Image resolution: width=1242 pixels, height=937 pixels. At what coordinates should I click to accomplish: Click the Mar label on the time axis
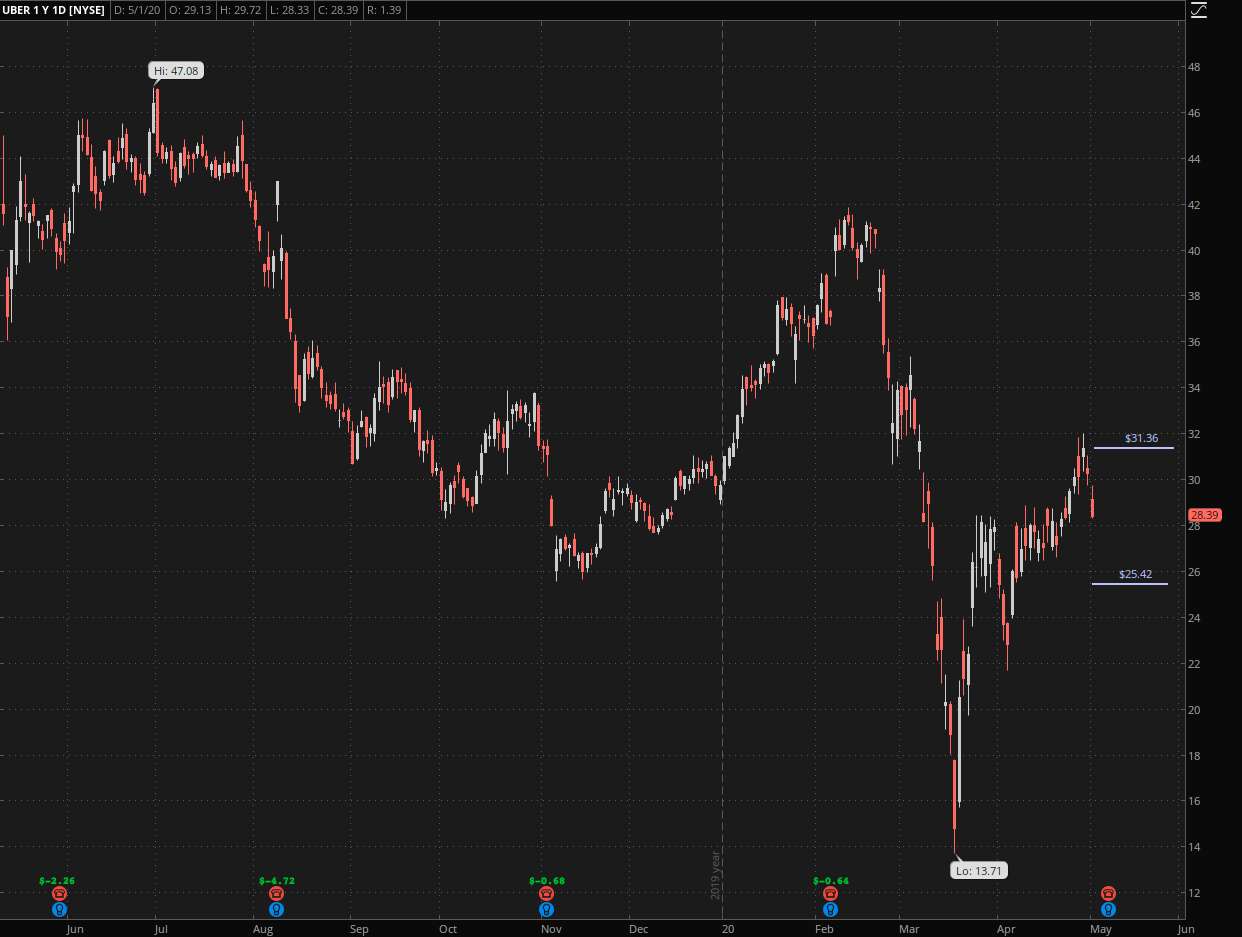tap(910, 929)
